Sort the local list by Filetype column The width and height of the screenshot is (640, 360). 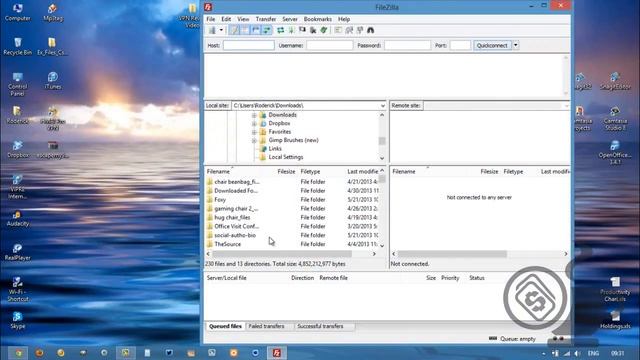pos(310,172)
